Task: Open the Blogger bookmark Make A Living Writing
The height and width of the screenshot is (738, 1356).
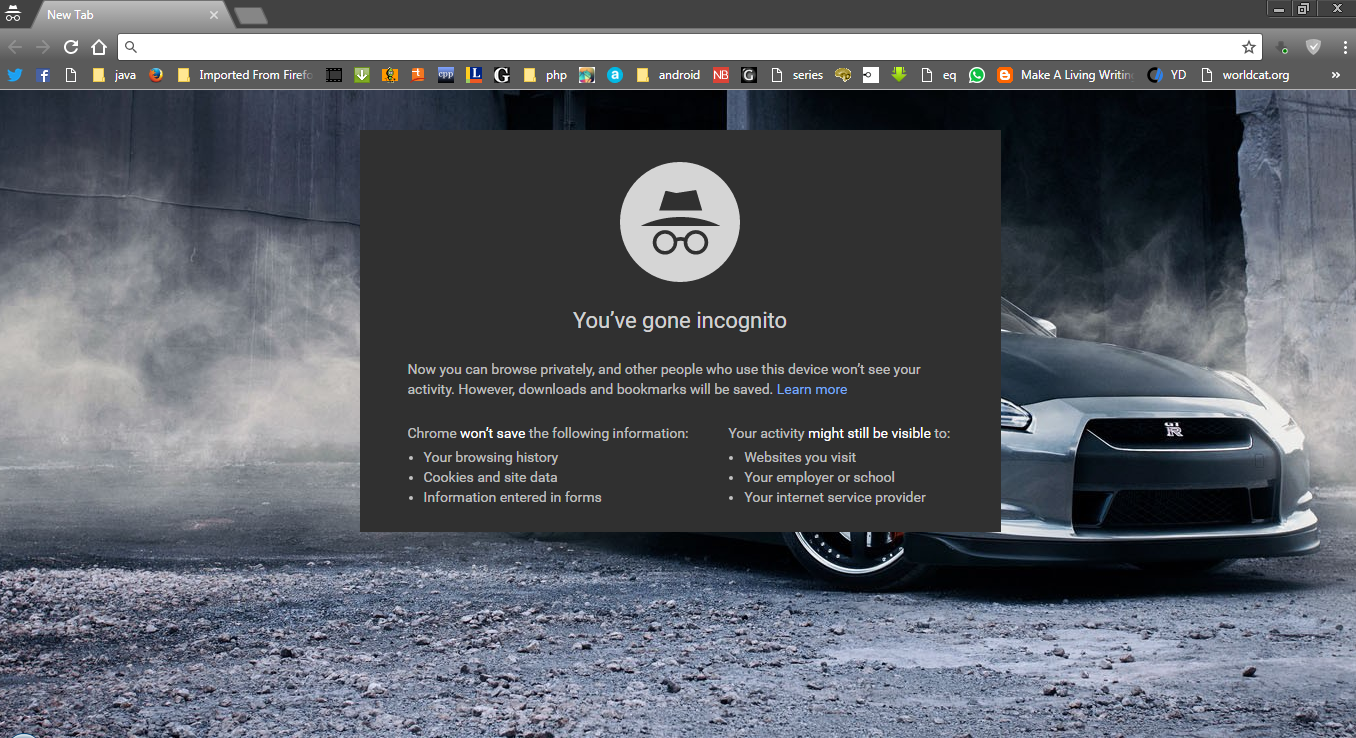Action: (1066, 74)
